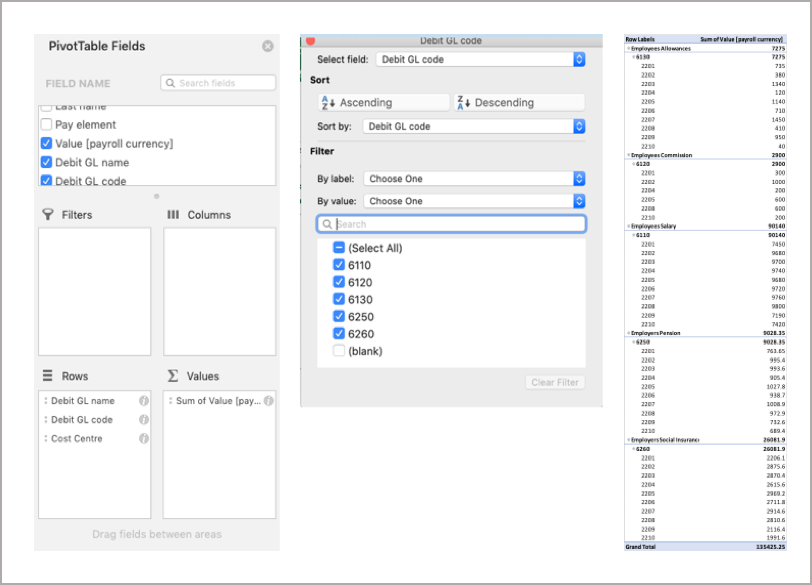Image resolution: width=812 pixels, height=585 pixels.
Task: Toggle the Pay element field checkbox
Action: pos(46,125)
